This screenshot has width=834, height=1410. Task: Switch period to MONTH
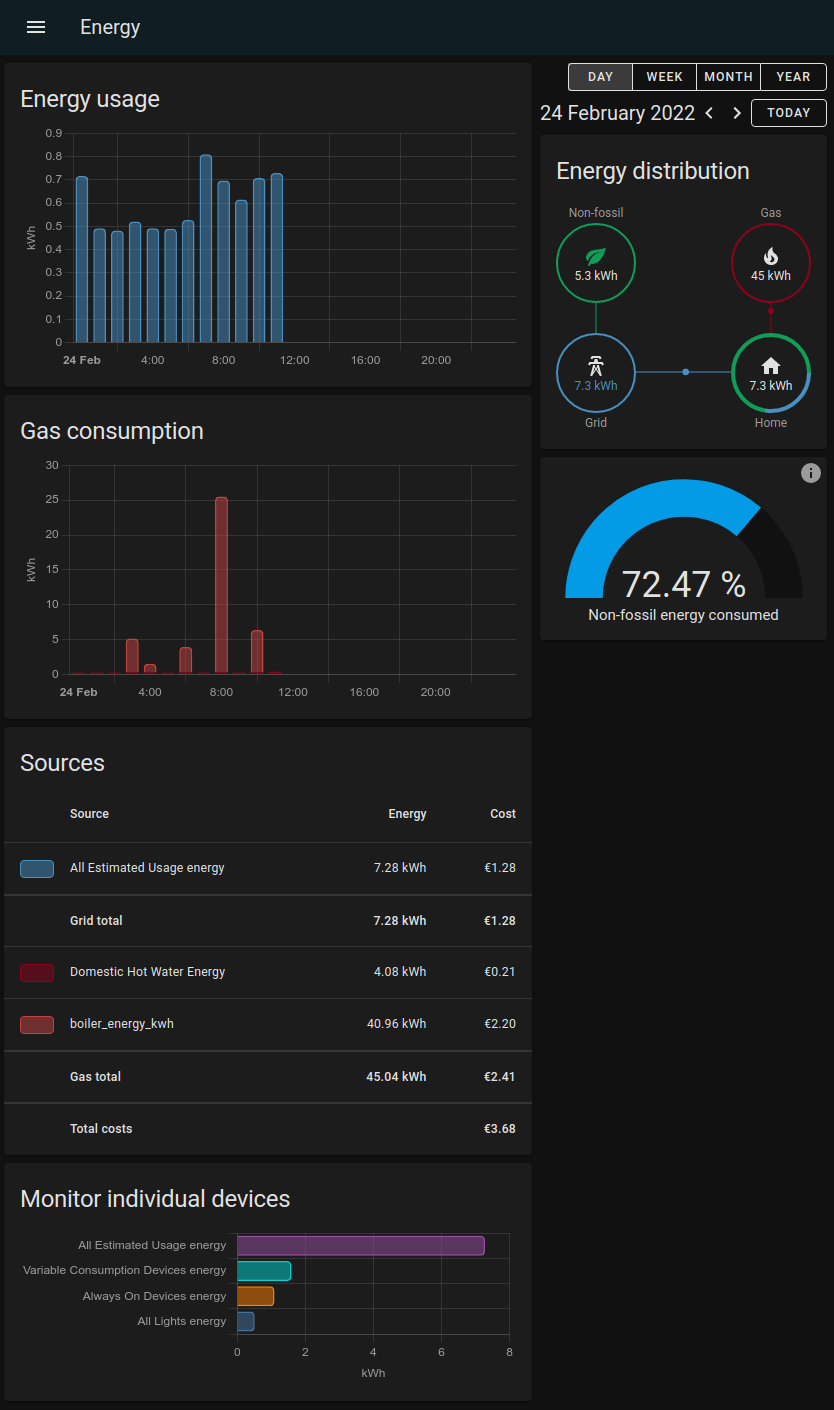[x=728, y=77]
